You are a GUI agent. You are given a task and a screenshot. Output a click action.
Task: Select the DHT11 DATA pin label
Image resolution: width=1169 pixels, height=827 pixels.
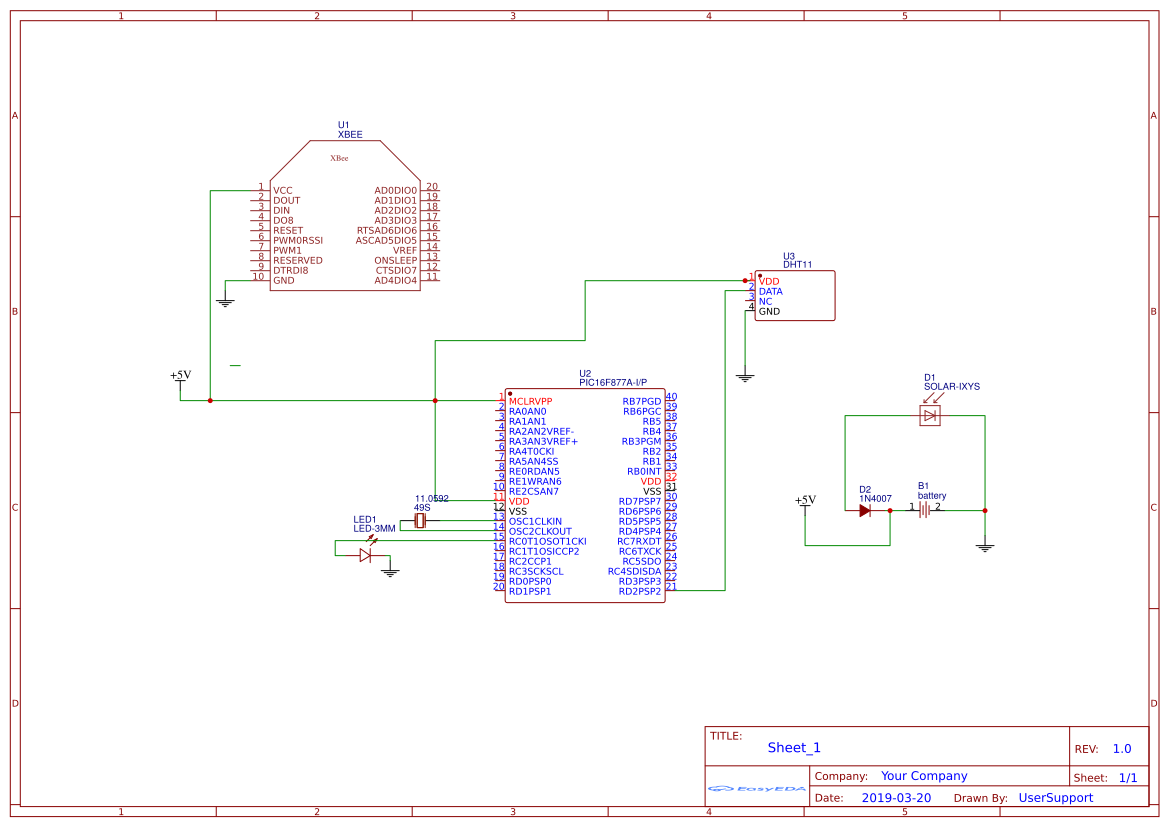[x=770, y=292]
